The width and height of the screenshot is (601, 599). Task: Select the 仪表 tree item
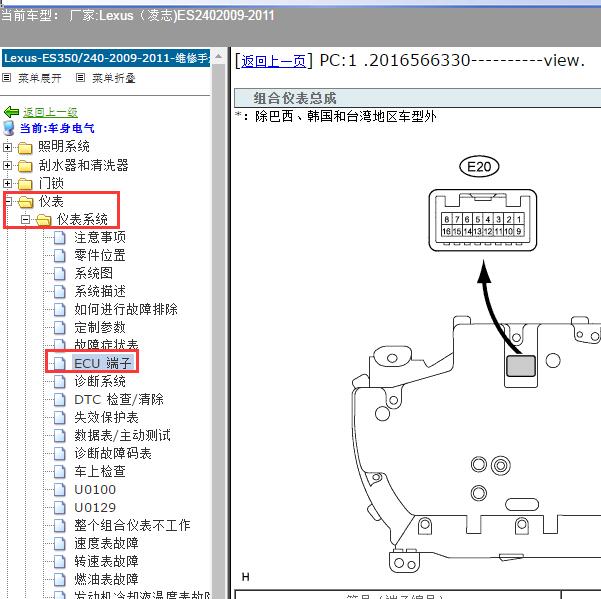tap(51, 201)
